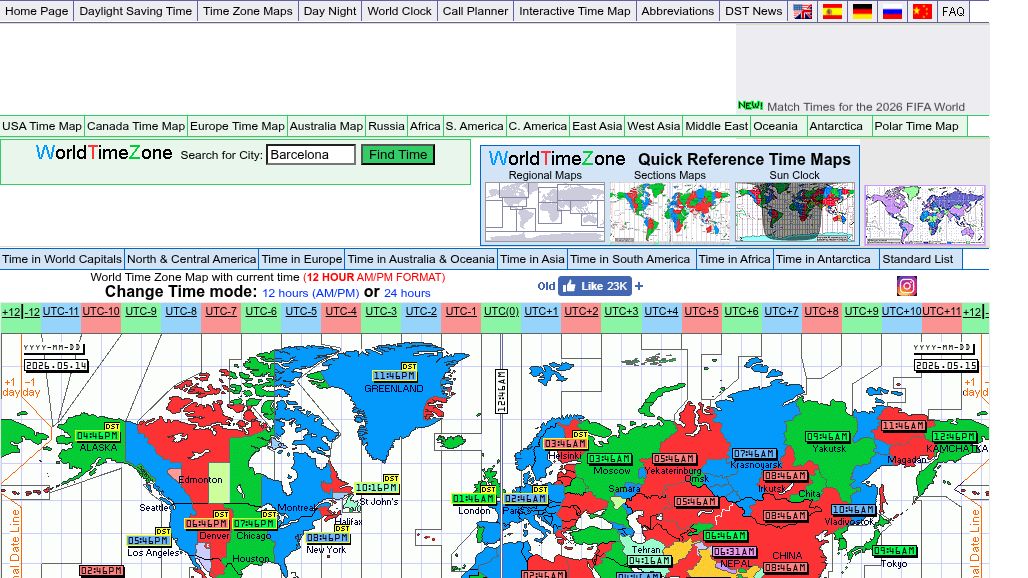Select the UTC+3 time zone header

click(x=622, y=311)
